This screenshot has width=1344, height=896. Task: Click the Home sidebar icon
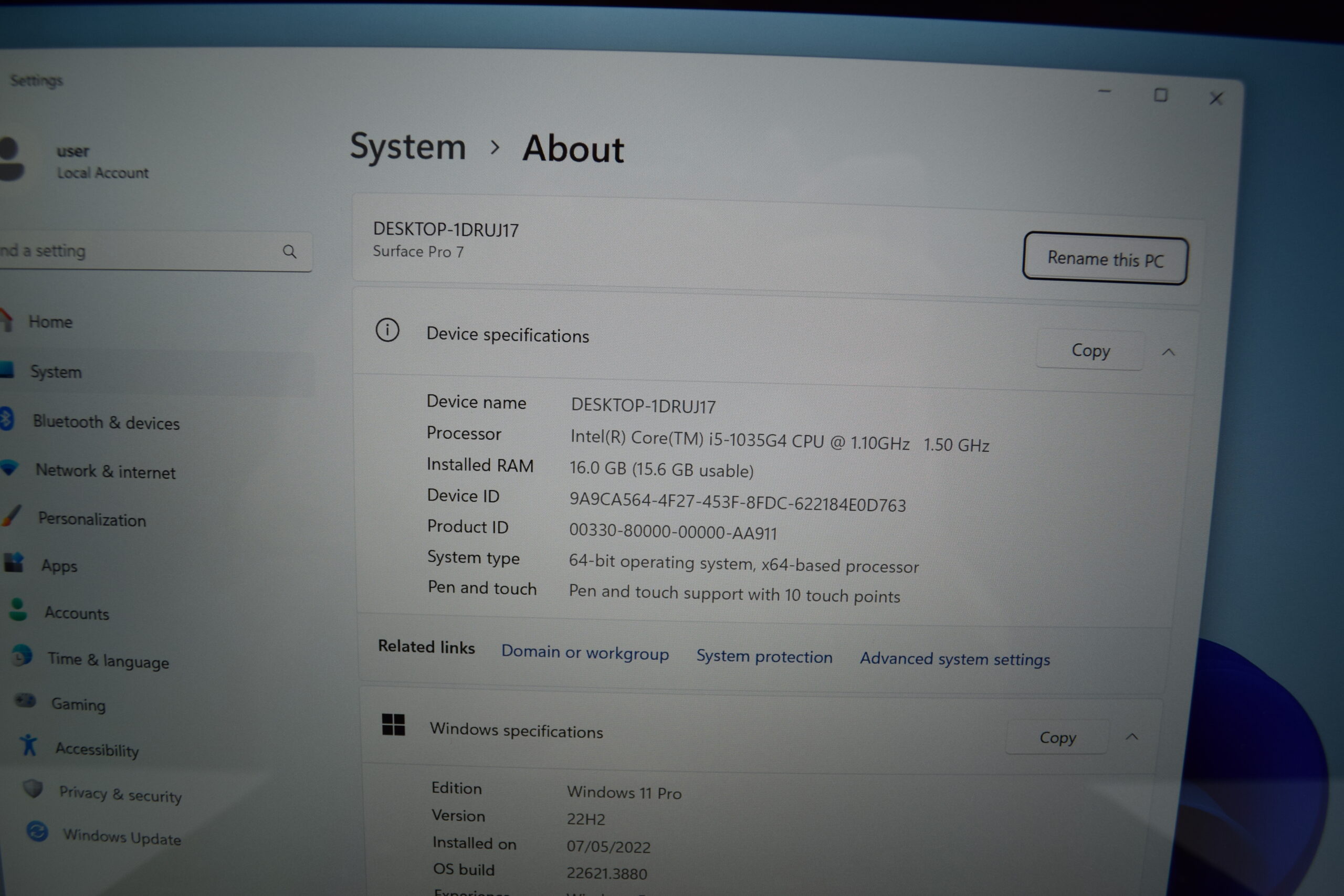(x=6, y=320)
